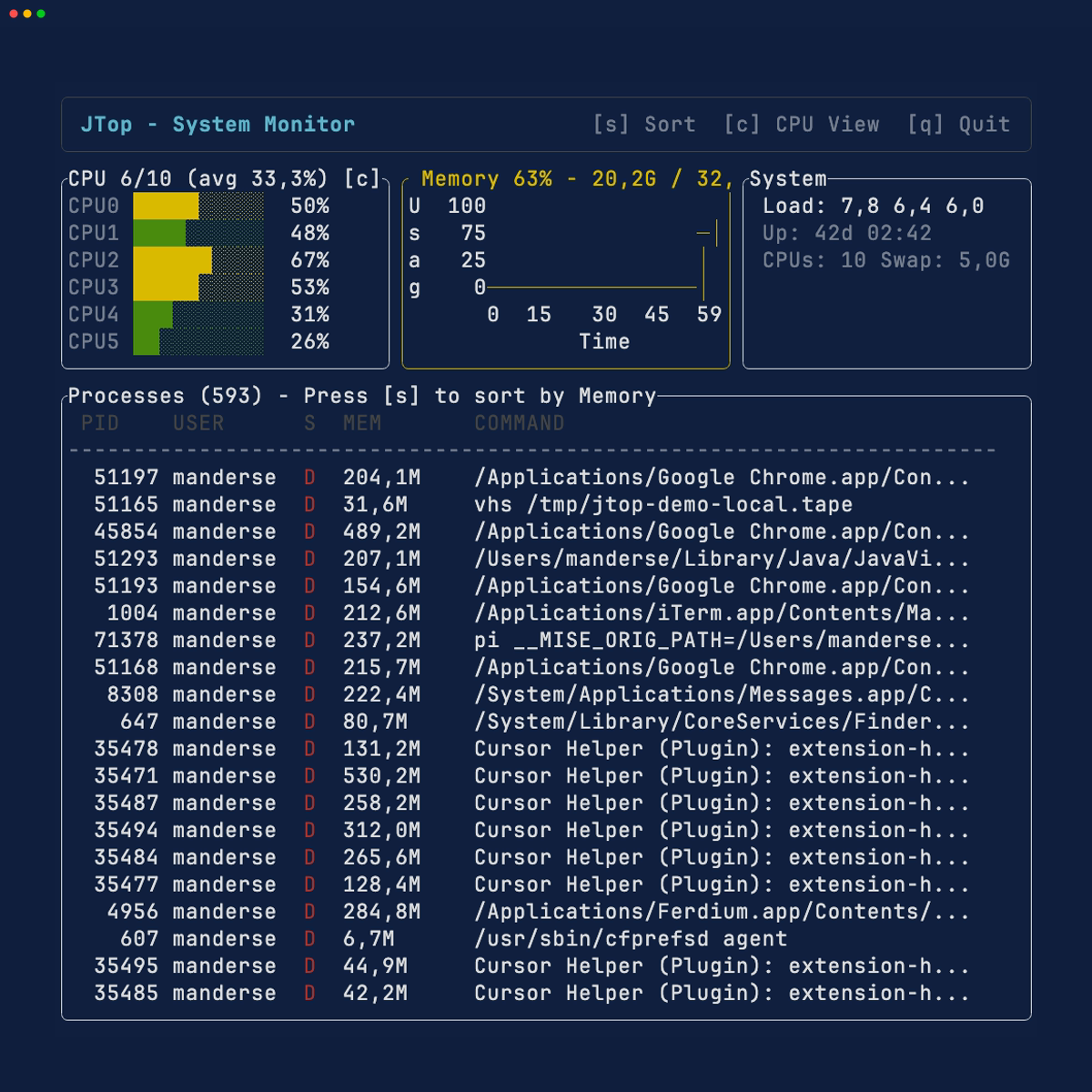Screen dimensions: 1092x1092
Task: Click the green maximize window button
Action: [41, 14]
